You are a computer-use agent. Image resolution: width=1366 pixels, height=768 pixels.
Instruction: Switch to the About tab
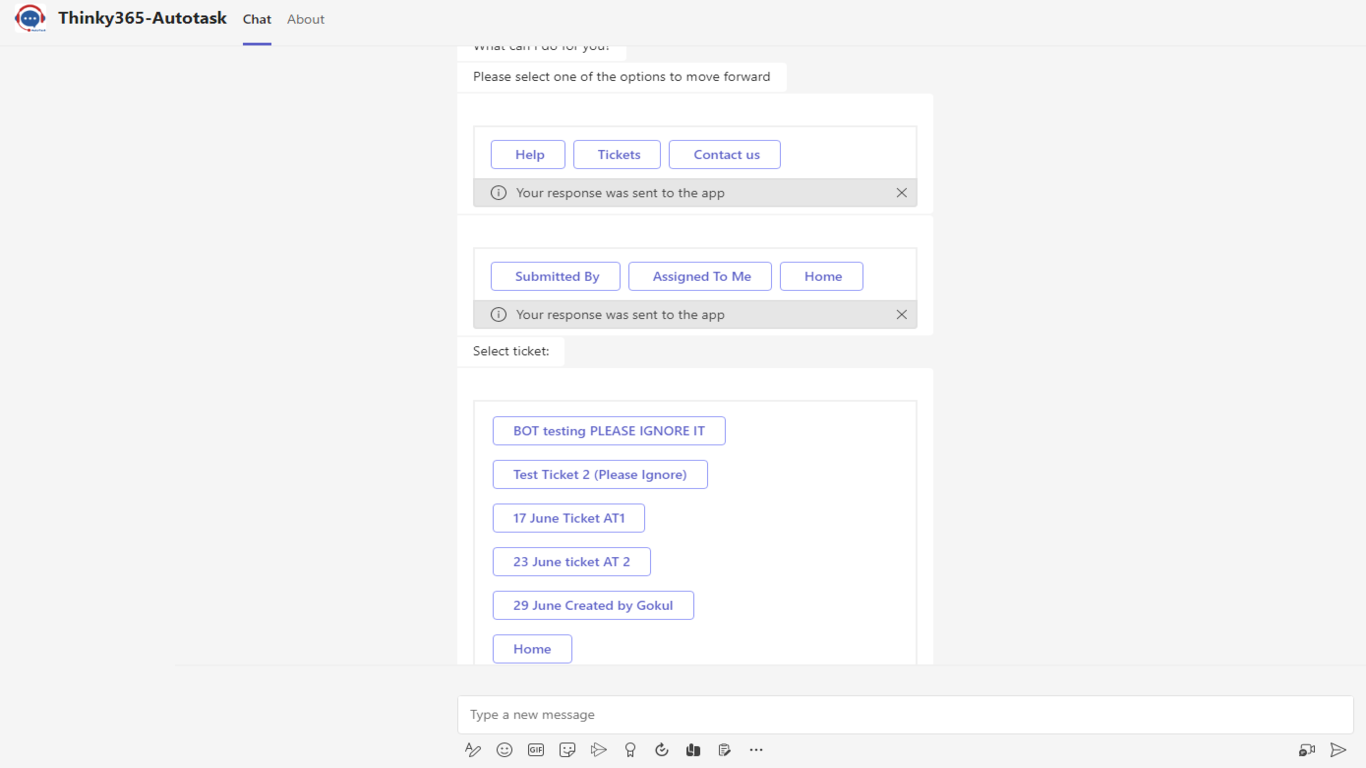(x=305, y=19)
